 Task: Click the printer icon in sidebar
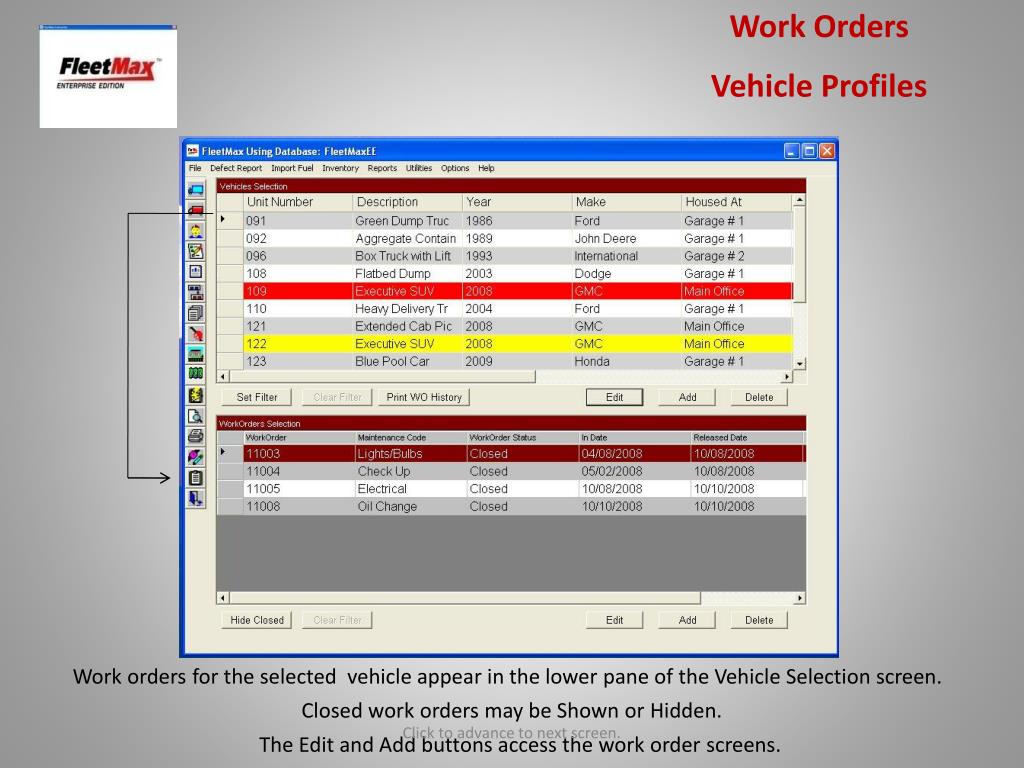pyautogui.click(x=196, y=436)
